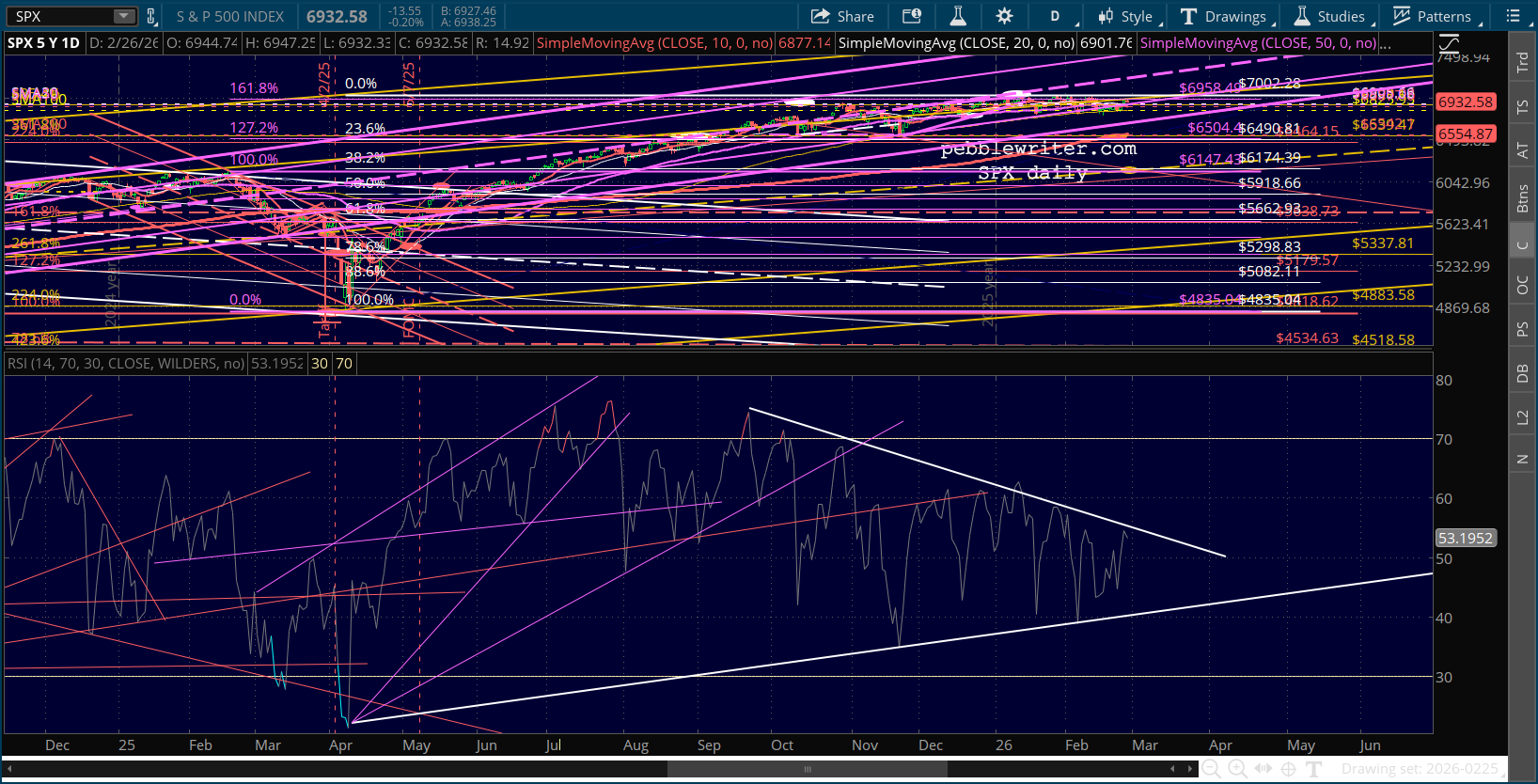Click the $7002.28 price level label
The image size is (1538, 784).
point(1269,84)
